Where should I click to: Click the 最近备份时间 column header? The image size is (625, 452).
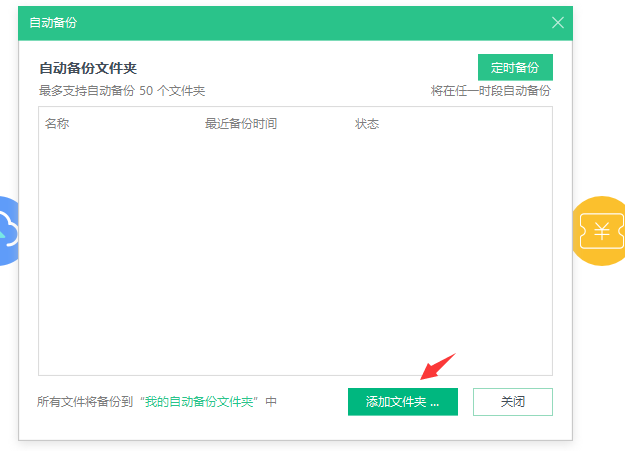241,124
